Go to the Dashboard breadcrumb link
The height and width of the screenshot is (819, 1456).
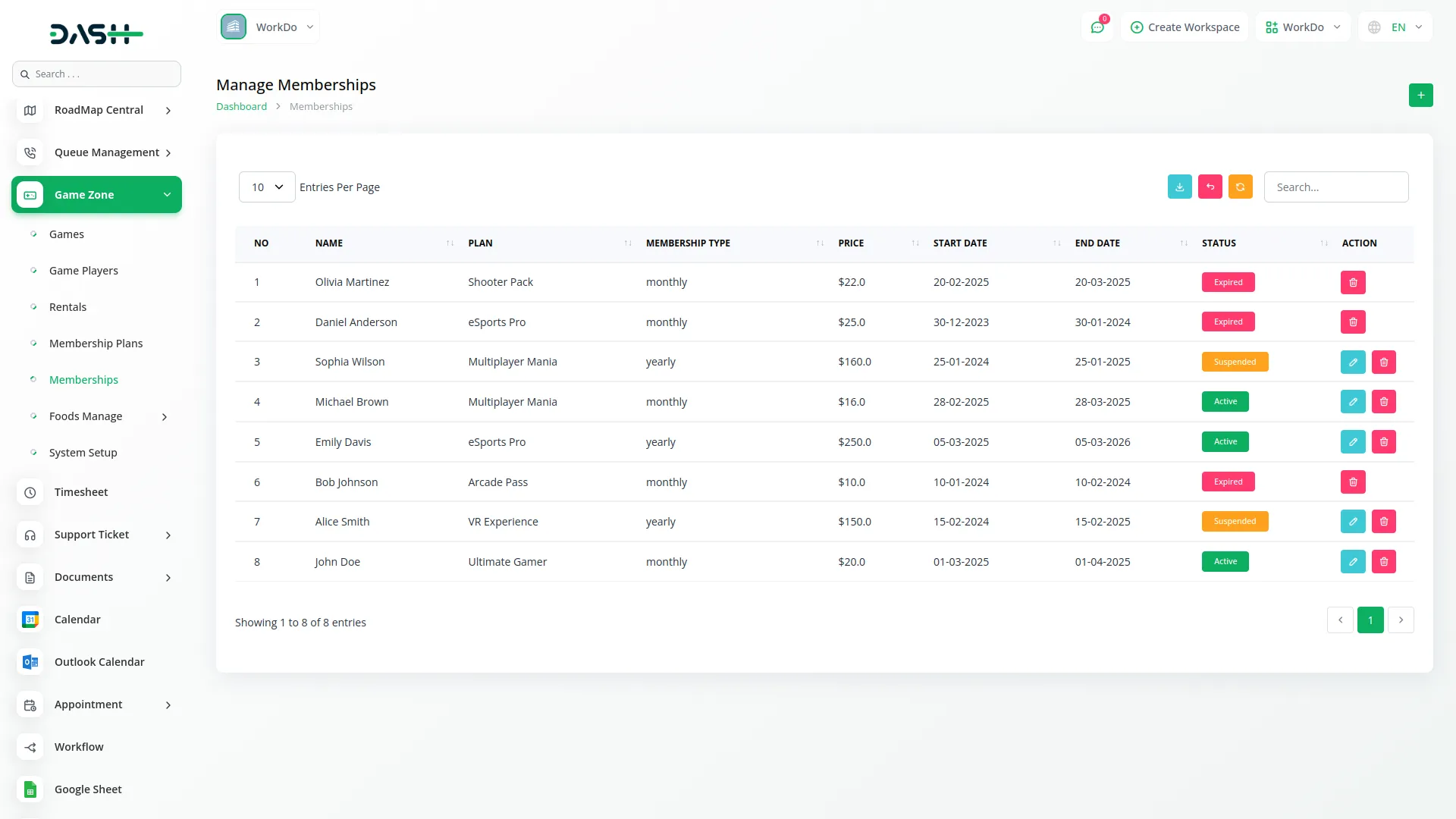(241, 107)
